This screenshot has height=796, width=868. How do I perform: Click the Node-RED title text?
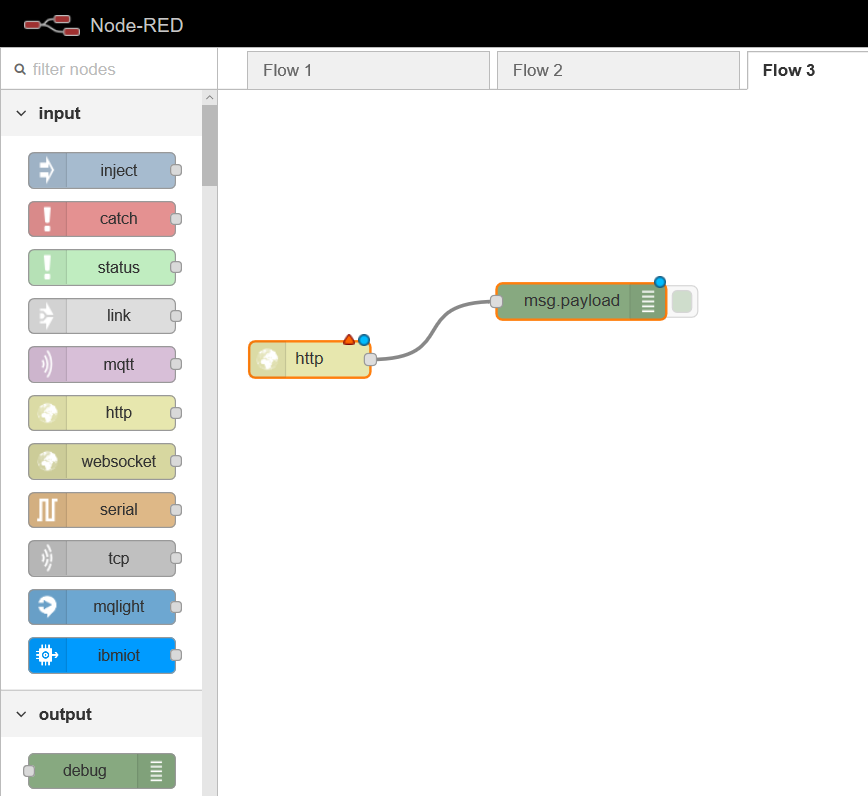coord(137,25)
